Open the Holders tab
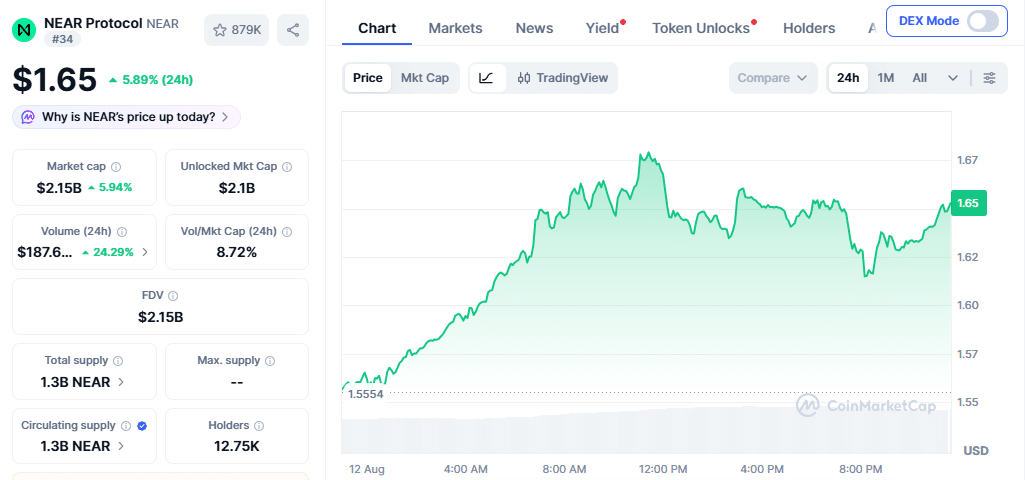Screen dimensions: 1025x480 809,28
